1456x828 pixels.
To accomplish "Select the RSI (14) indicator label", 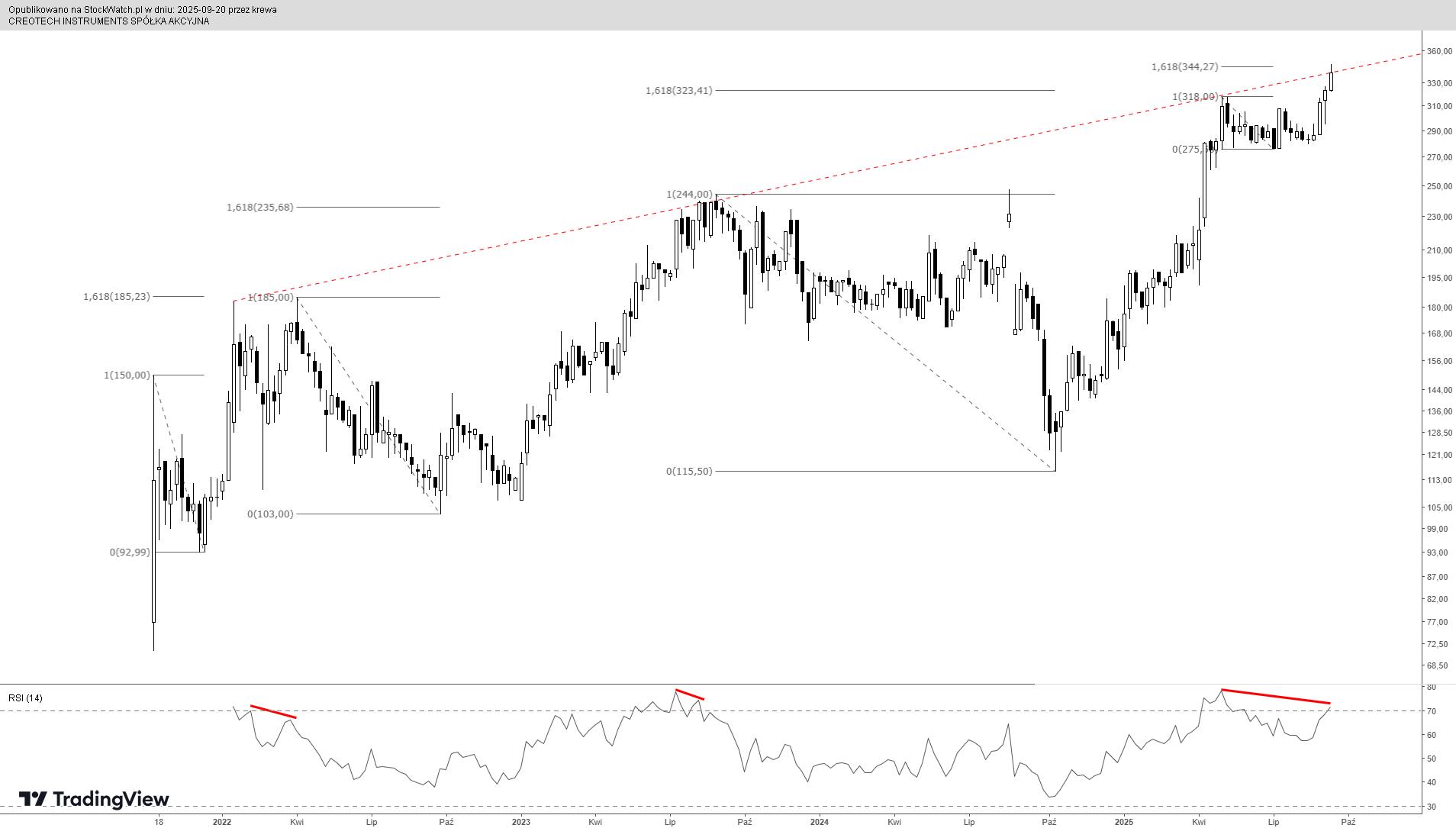I will tap(25, 698).
